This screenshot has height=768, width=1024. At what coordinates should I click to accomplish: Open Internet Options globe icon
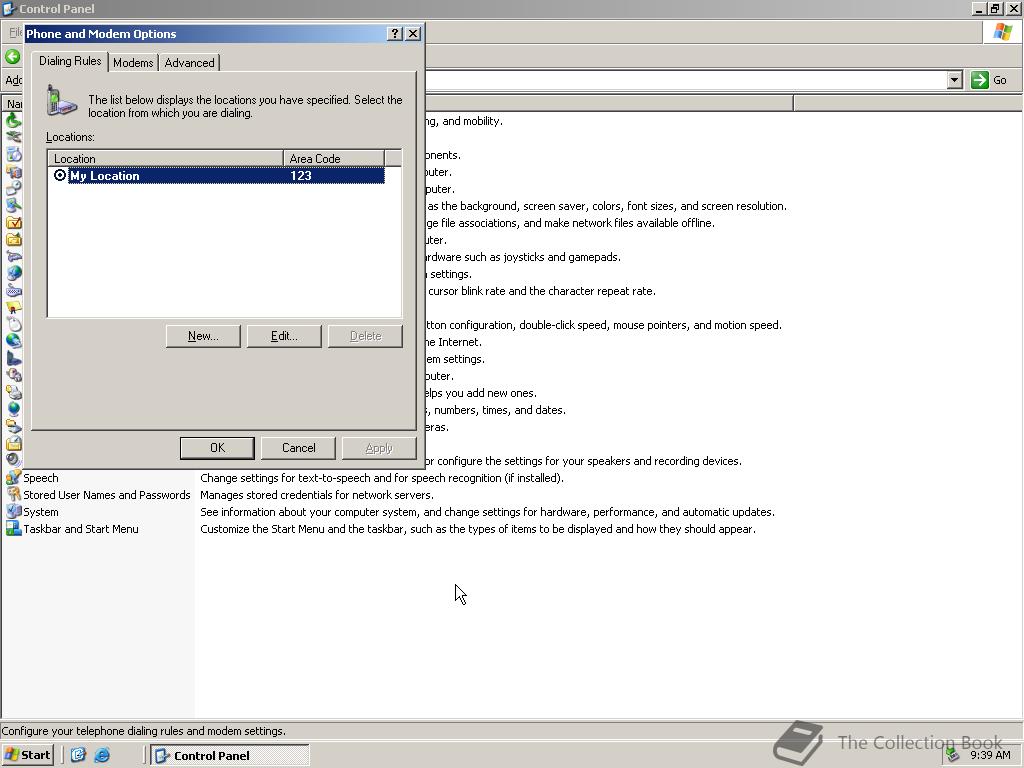pos(14,274)
